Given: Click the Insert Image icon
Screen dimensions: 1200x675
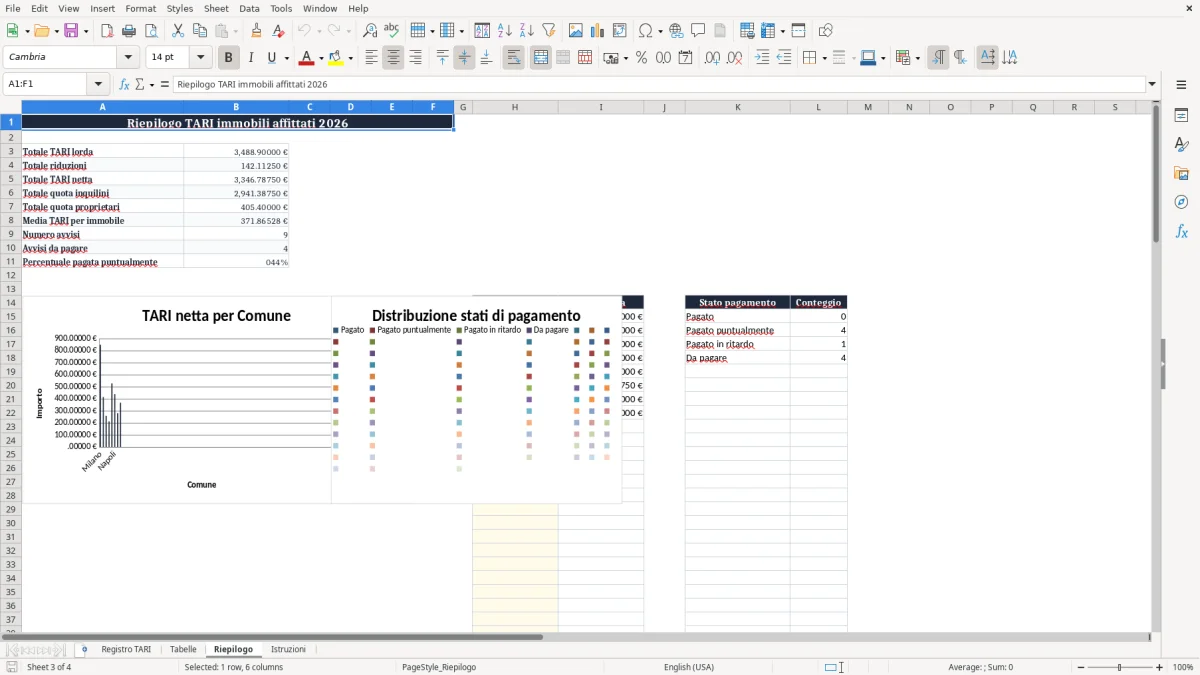Looking at the screenshot, I should coord(576,31).
